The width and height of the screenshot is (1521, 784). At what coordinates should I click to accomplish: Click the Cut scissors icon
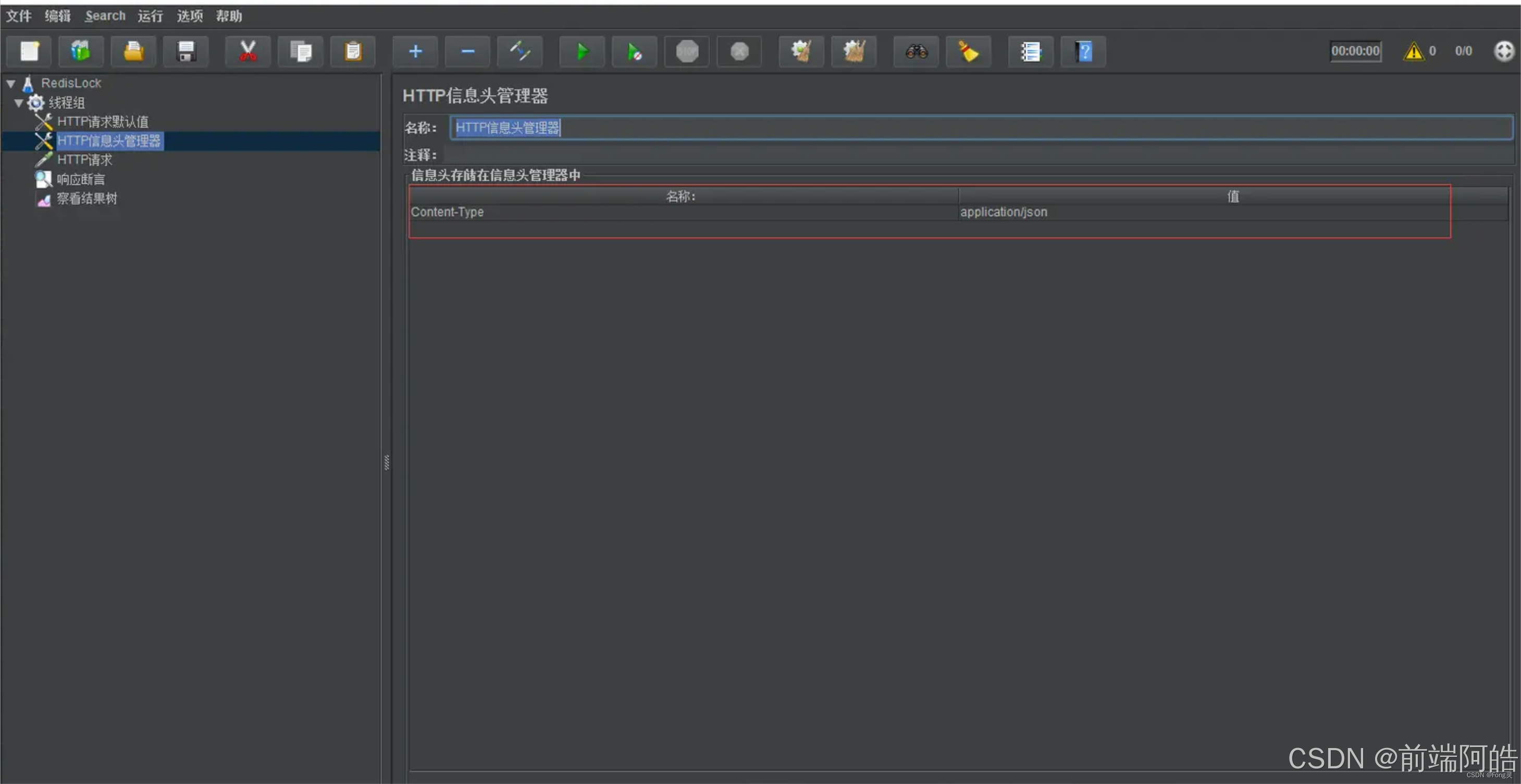click(248, 52)
